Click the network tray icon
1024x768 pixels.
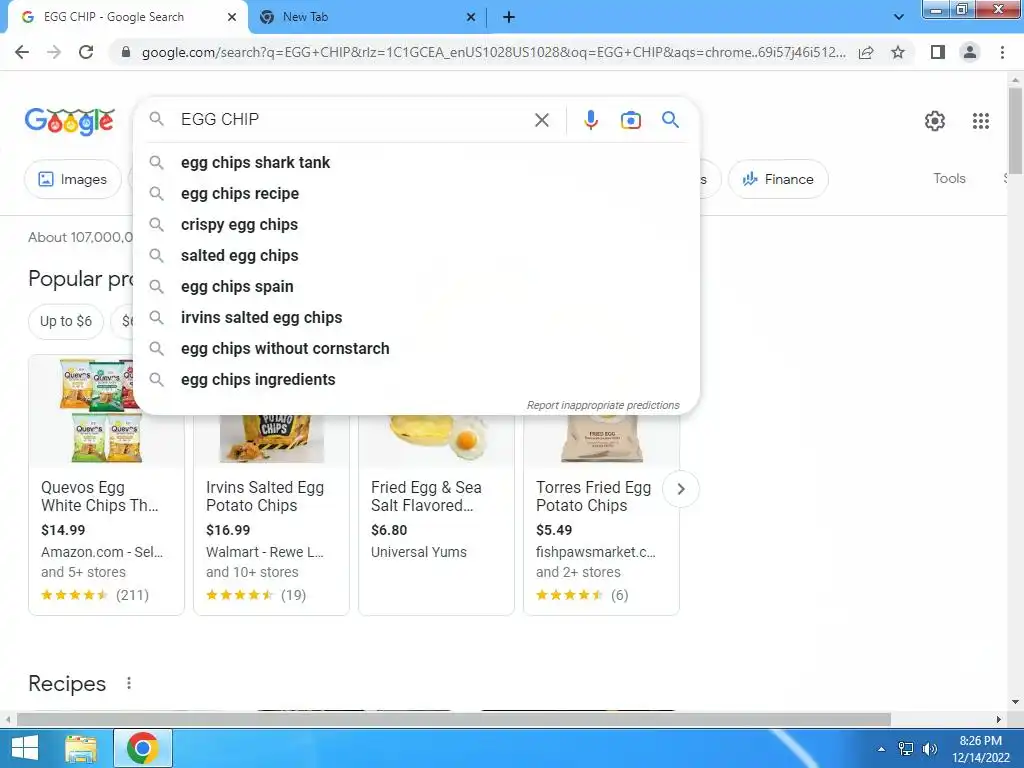(905, 749)
